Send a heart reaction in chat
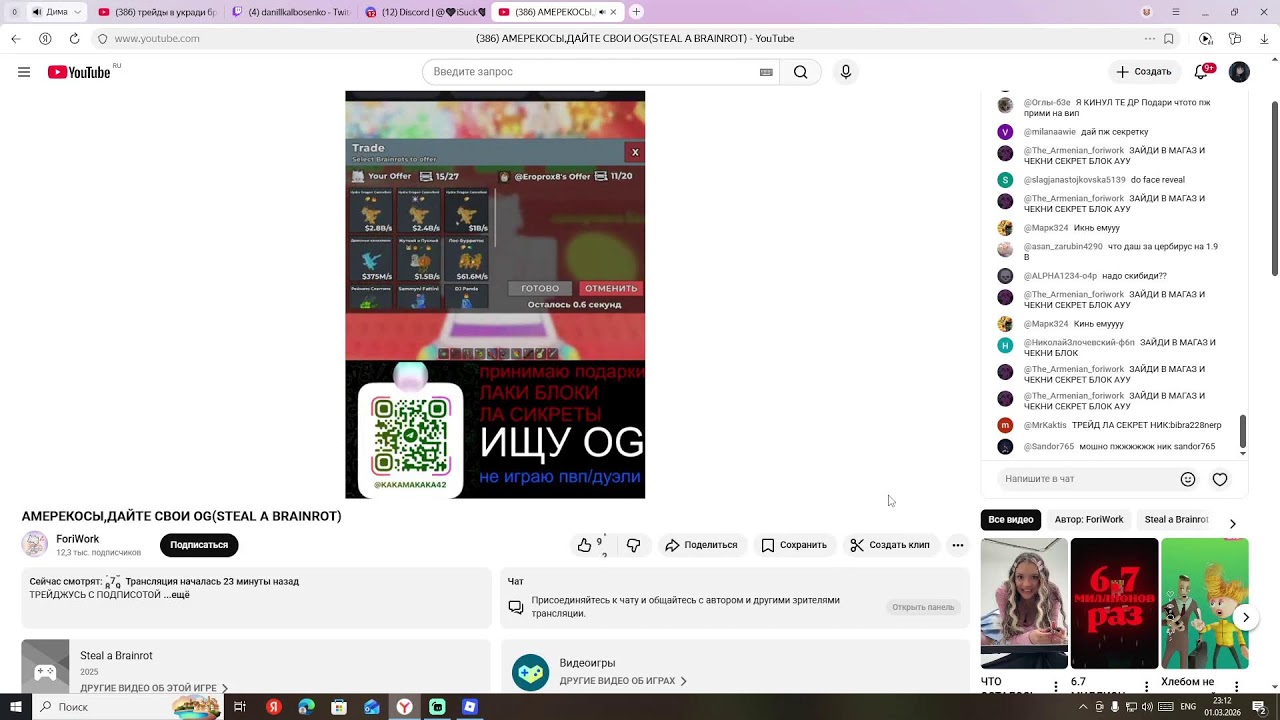 pos(1220,479)
